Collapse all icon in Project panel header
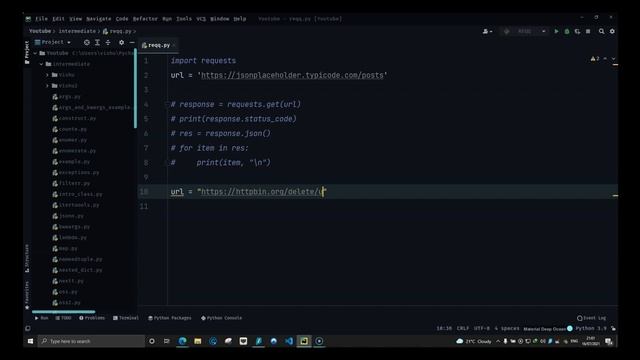This screenshot has height=360, width=640. 108,42
